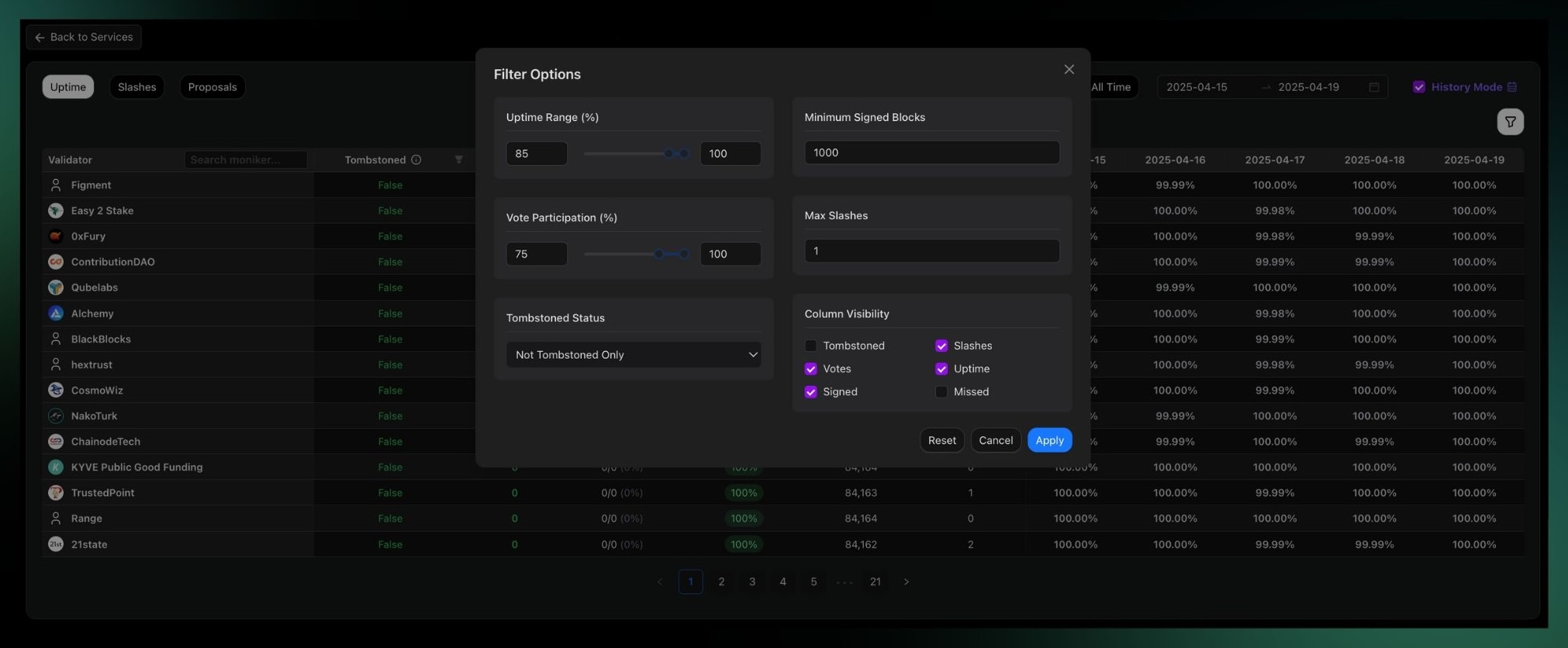The height and width of the screenshot is (648, 1568).
Task: Click the Cancel button
Action: pos(996,440)
